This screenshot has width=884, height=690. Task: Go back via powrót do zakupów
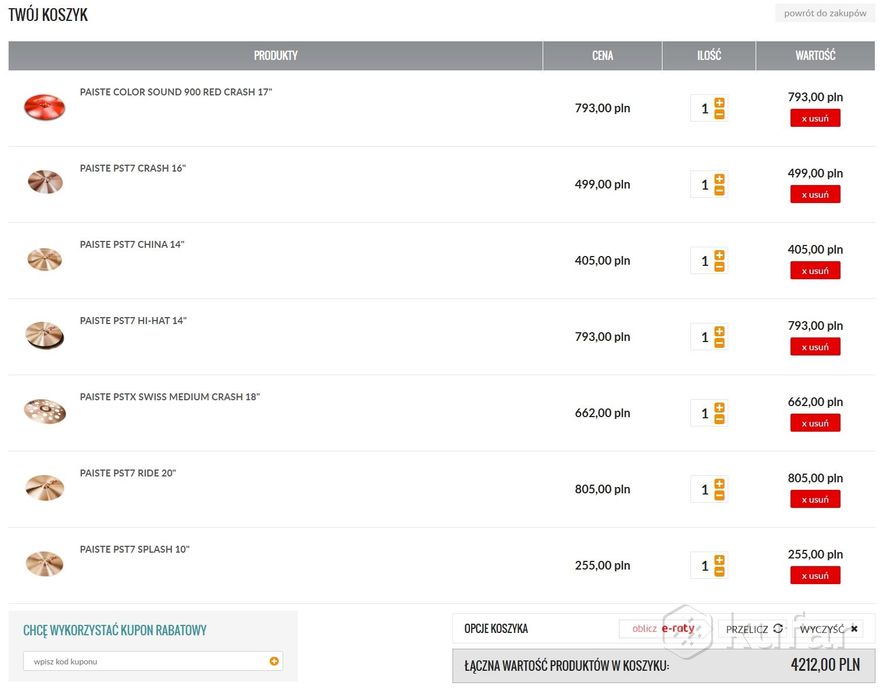click(x=825, y=13)
